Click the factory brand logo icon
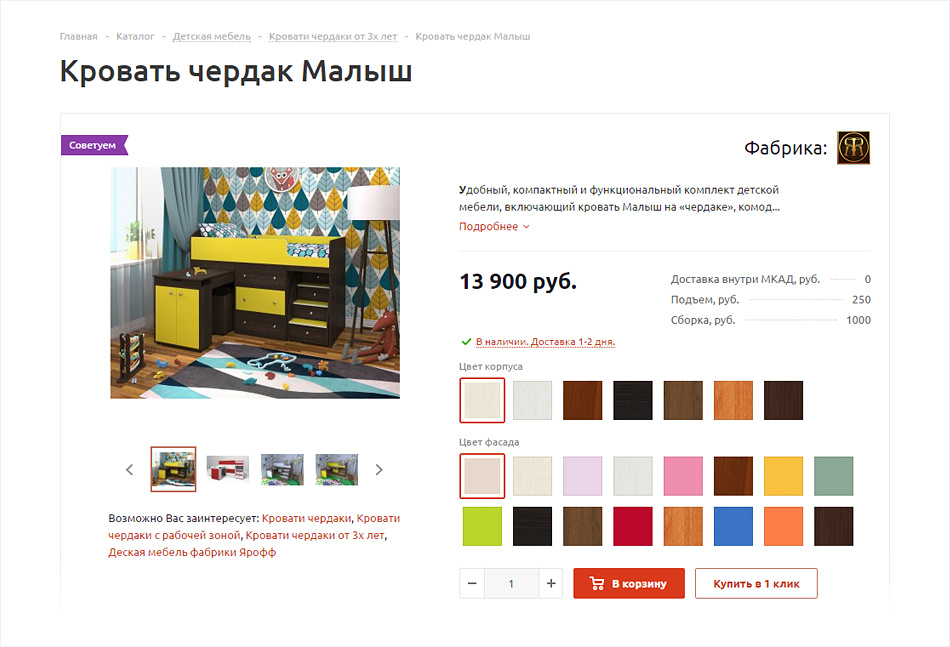 [853, 147]
